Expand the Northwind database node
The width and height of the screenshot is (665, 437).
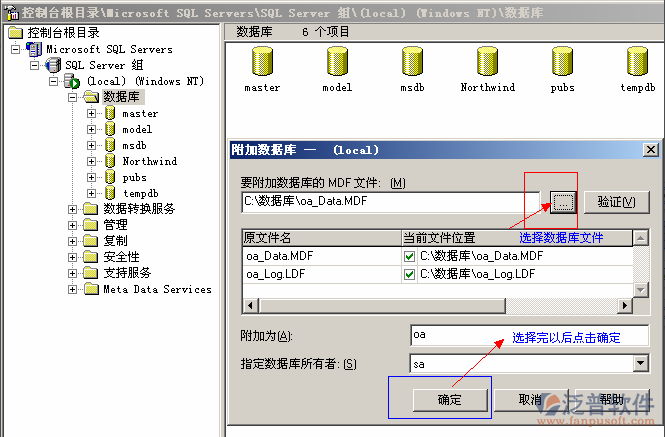click(x=91, y=161)
